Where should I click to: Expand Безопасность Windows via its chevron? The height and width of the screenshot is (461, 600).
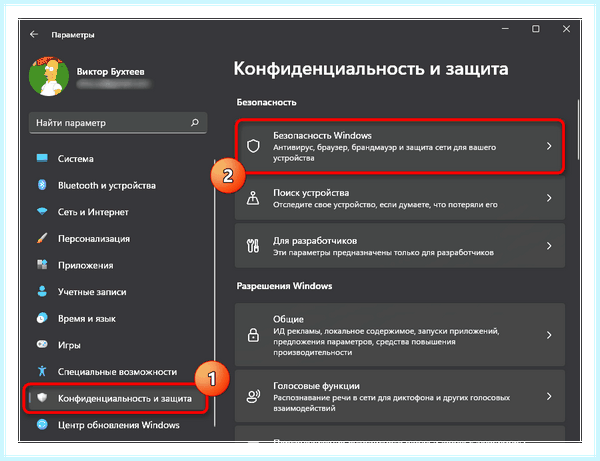coord(549,146)
